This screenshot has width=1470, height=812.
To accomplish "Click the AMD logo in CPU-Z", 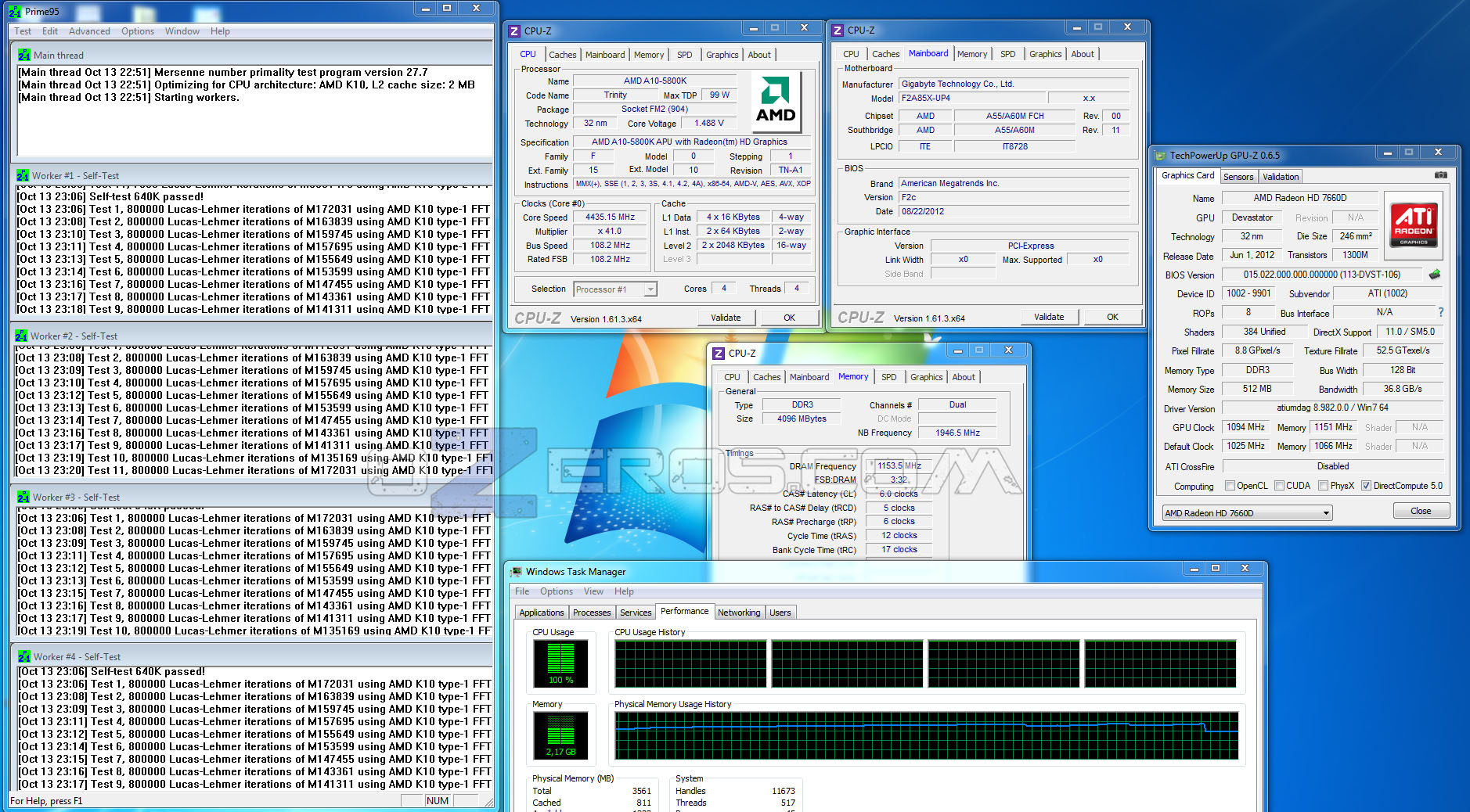I will (776, 102).
